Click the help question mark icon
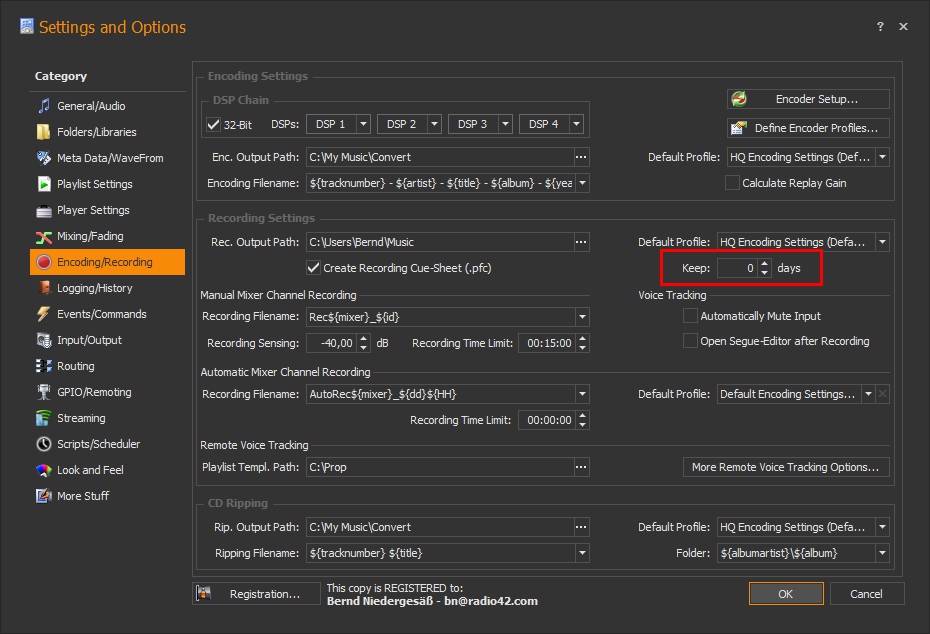930x634 pixels. click(x=880, y=26)
